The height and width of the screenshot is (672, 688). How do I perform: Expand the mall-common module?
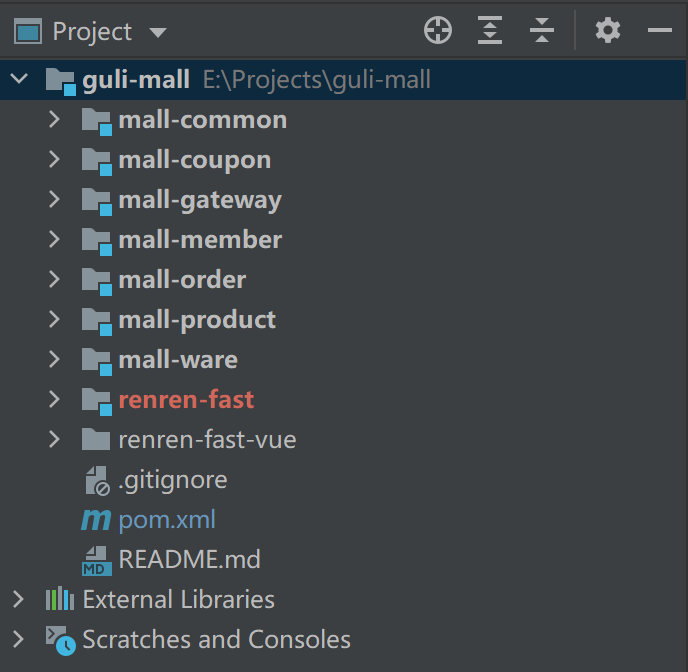(54, 119)
